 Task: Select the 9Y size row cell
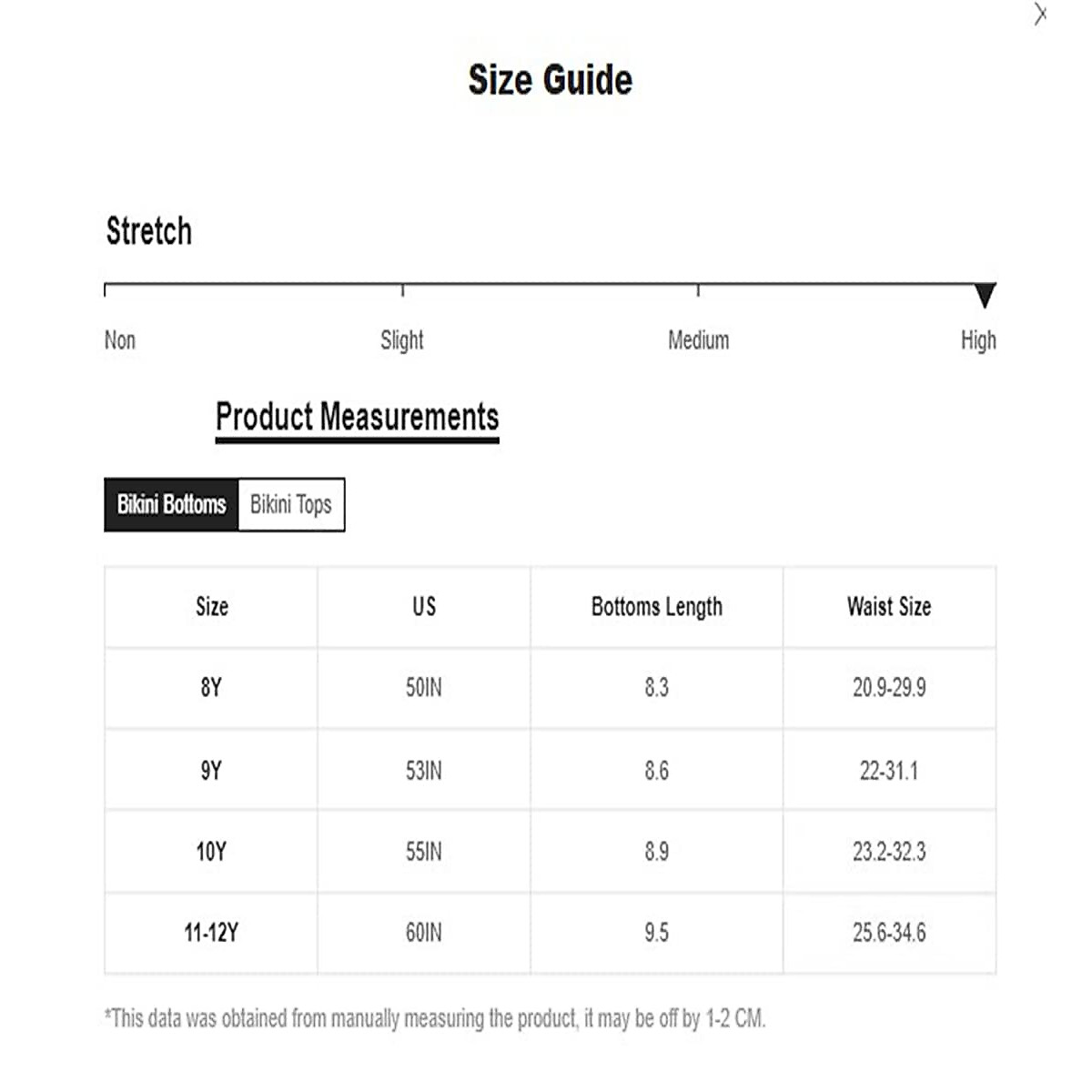click(x=211, y=771)
